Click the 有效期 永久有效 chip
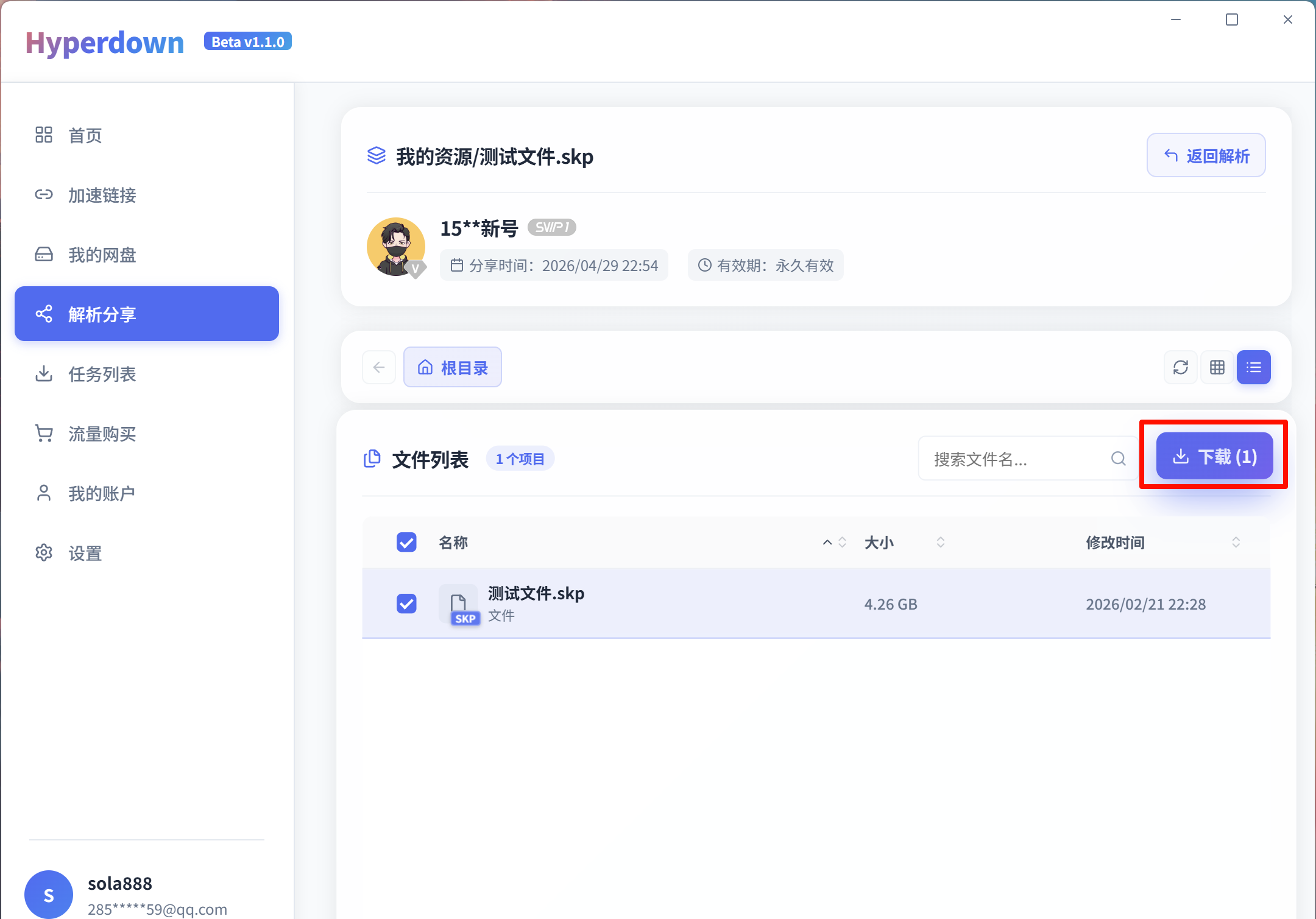 click(765, 265)
